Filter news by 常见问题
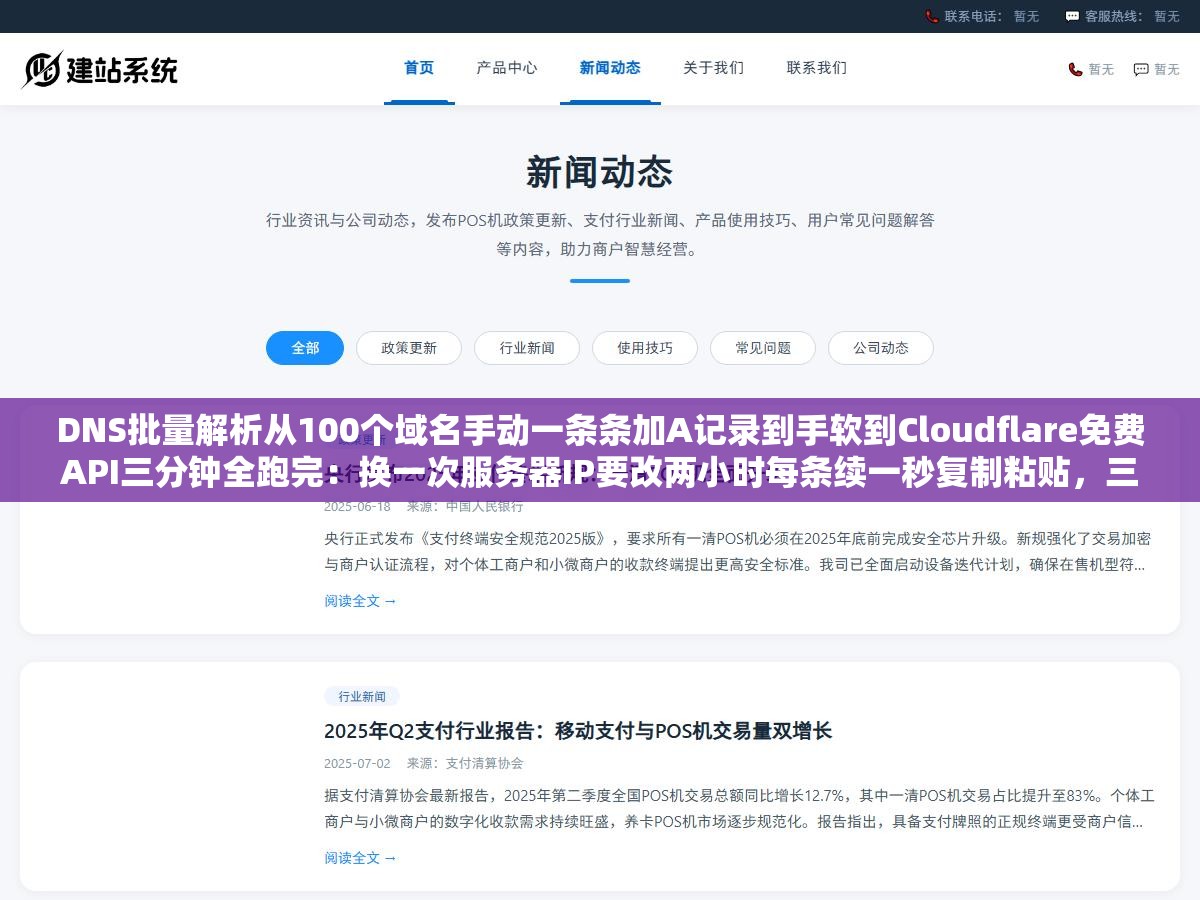Viewport: 1200px width, 900px height. [x=763, y=348]
